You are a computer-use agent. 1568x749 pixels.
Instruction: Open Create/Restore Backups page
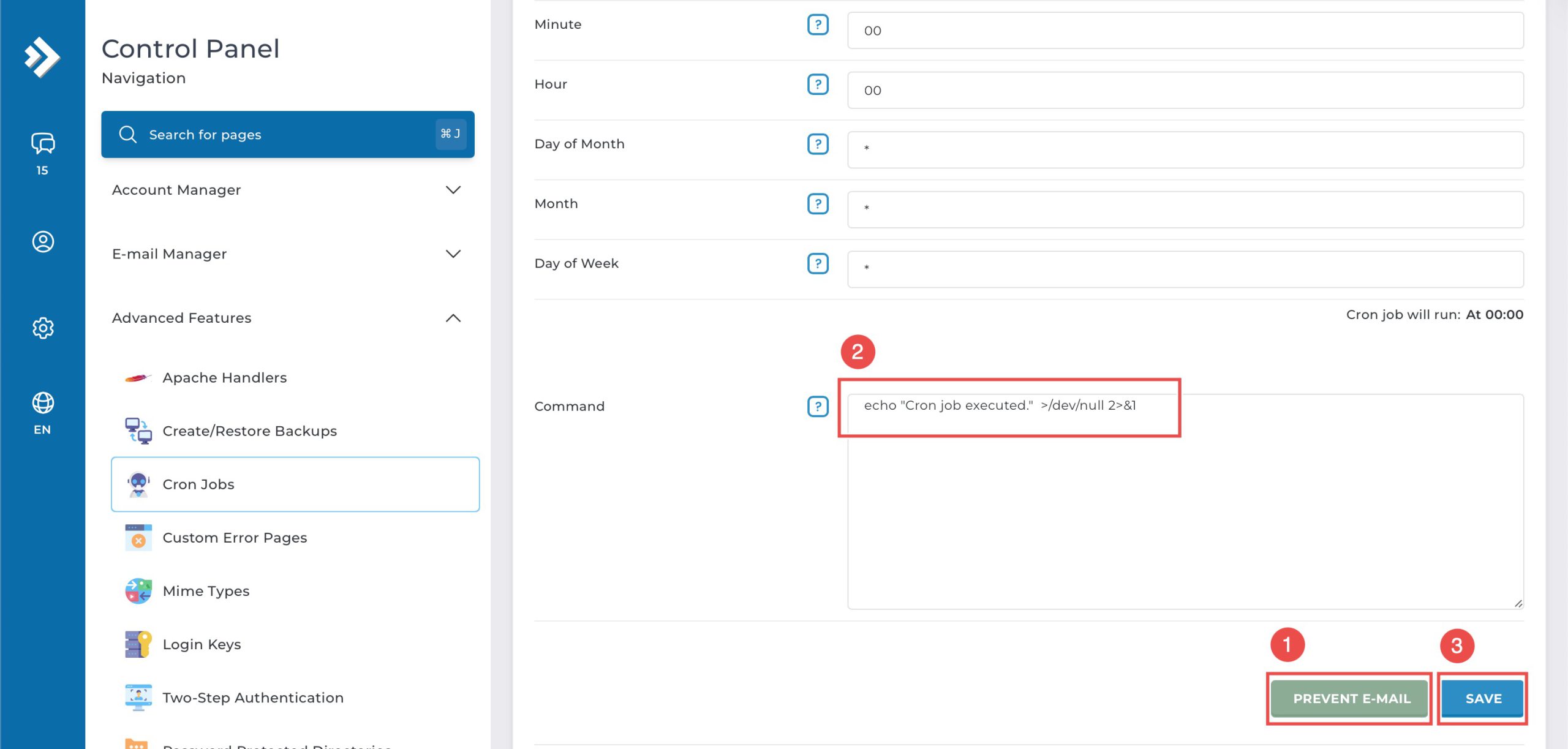(249, 431)
